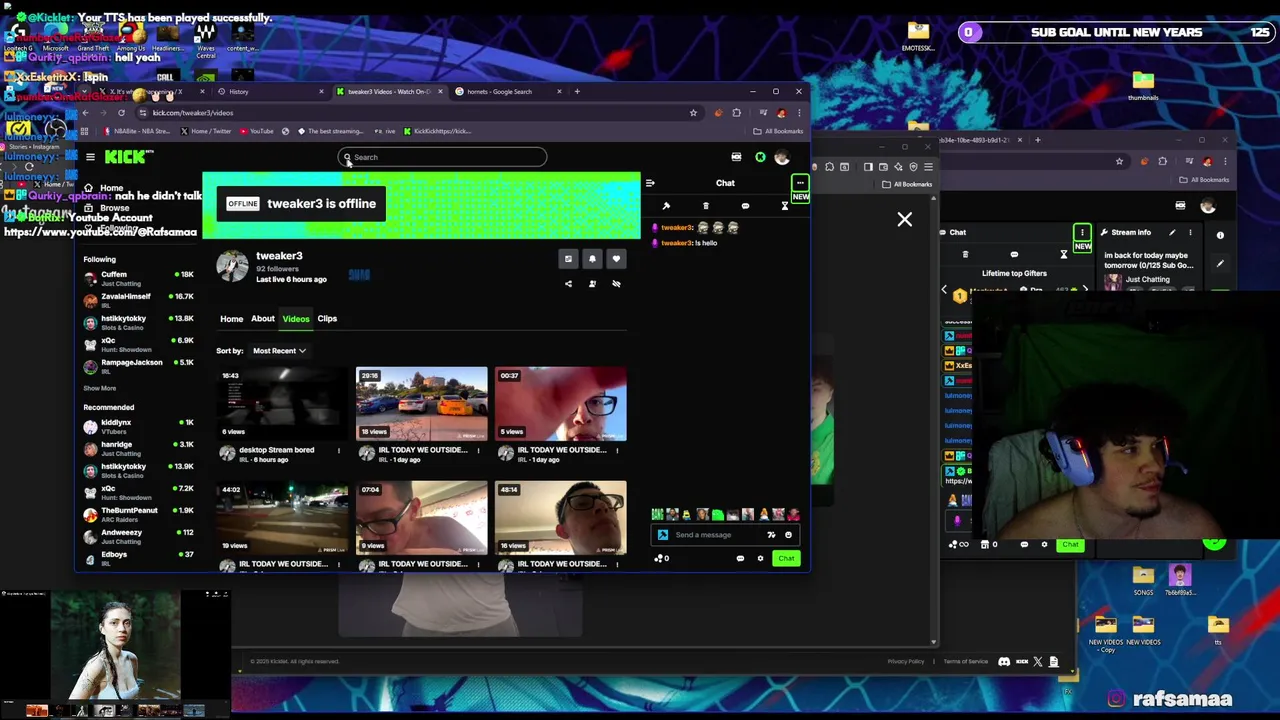Switch to the History browser tab
This screenshot has width=1280, height=720.
click(x=270, y=92)
